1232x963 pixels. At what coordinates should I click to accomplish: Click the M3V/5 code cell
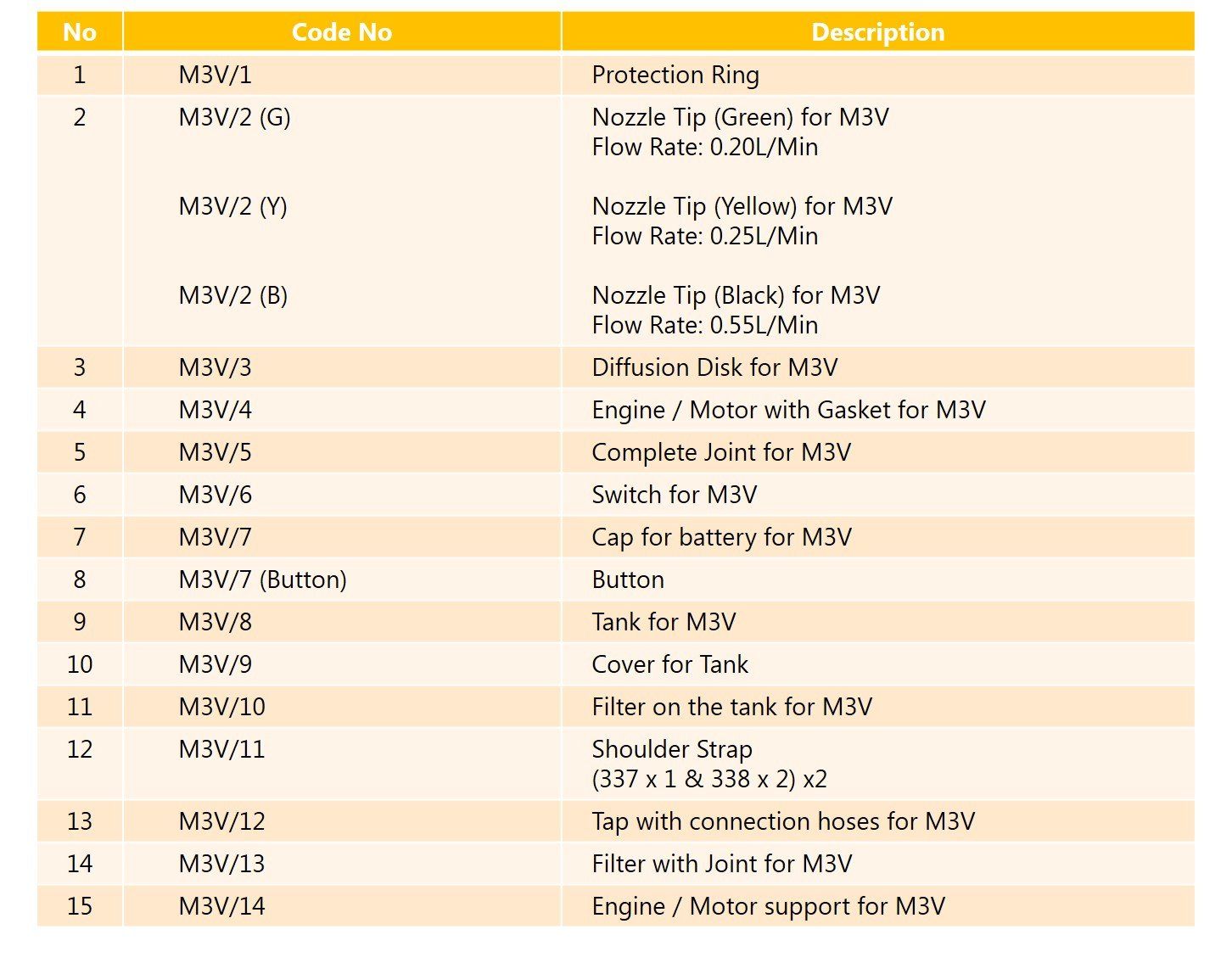(216, 452)
